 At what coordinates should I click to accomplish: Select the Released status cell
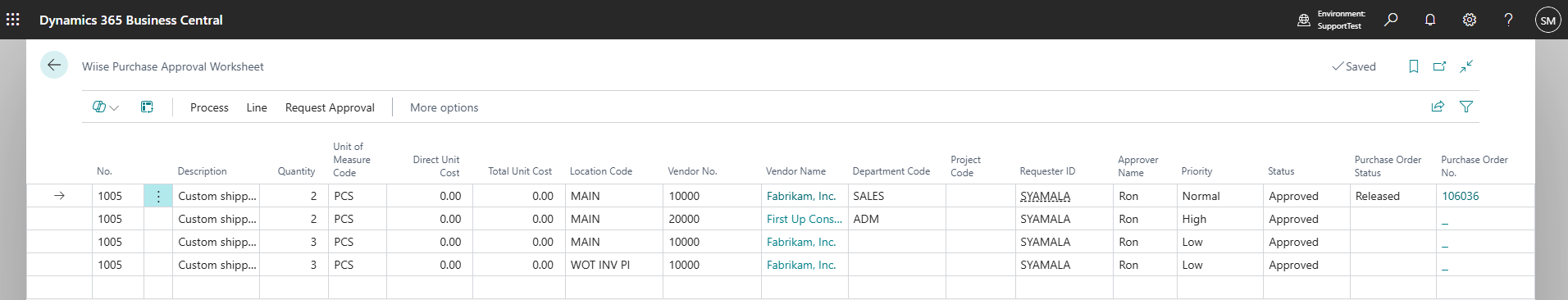tap(1393, 196)
